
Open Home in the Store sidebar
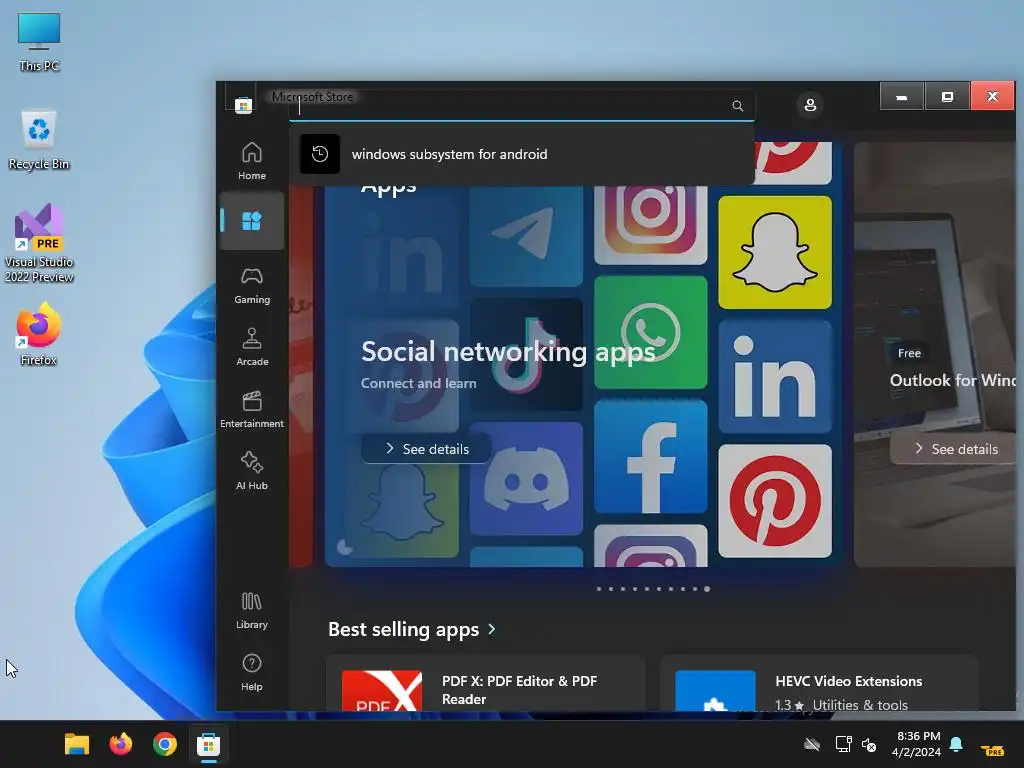pyautogui.click(x=251, y=161)
